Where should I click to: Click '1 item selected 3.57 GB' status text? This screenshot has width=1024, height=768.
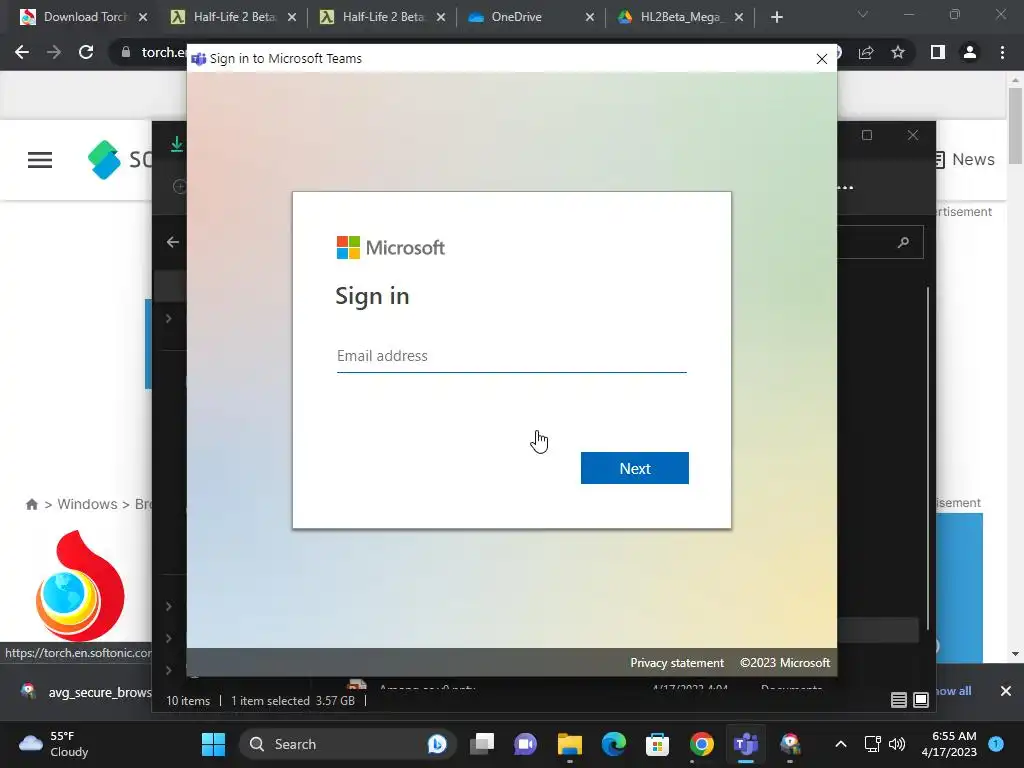[x=293, y=701]
